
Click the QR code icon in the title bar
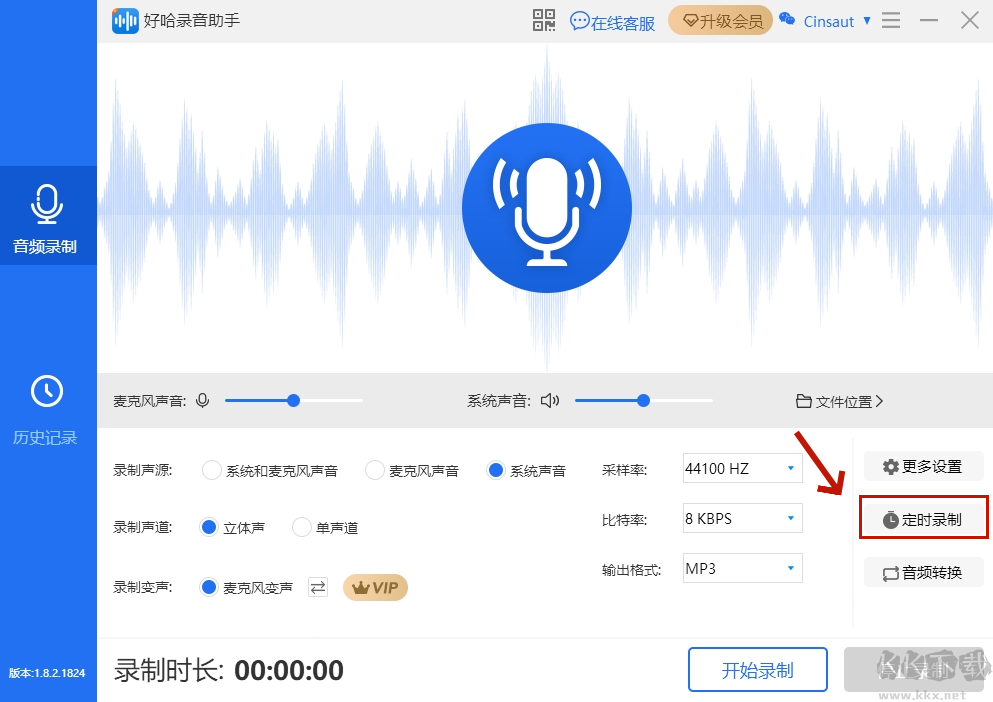tap(543, 20)
